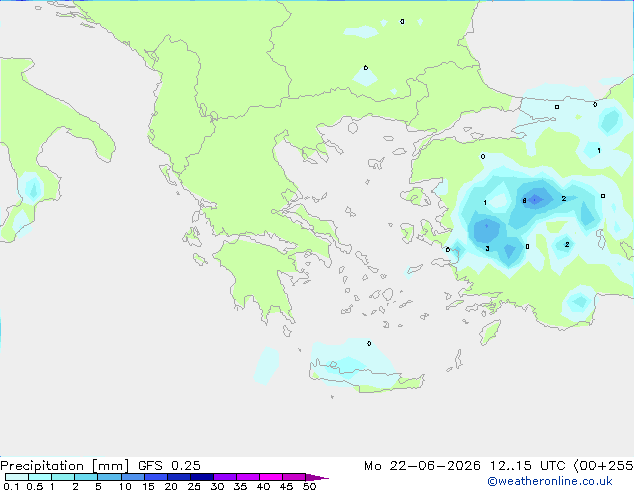The width and height of the screenshot is (634, 490).
Task: Select the 5–10 mm blue legend swatch
Action: [109, 477]
